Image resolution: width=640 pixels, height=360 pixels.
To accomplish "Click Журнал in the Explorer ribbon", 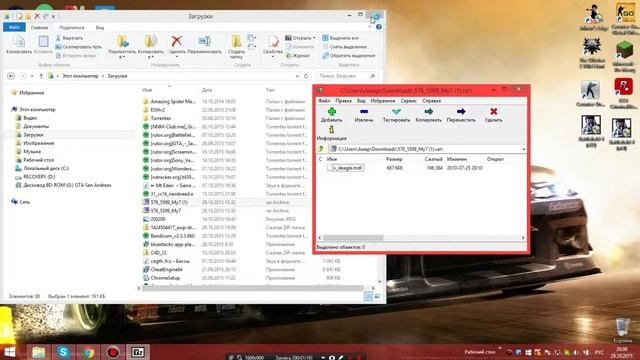I will [298, 56].
